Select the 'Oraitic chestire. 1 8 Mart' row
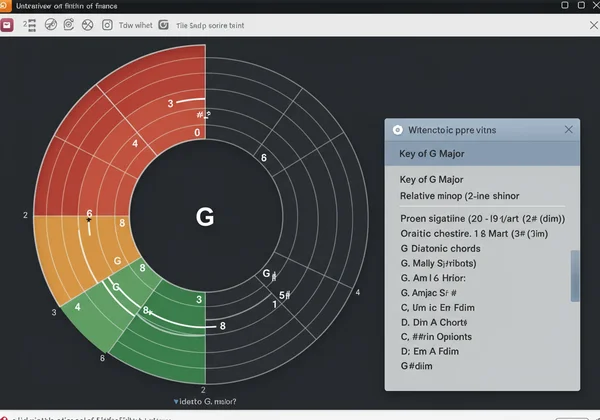The image size is (600, 420). 474,233
